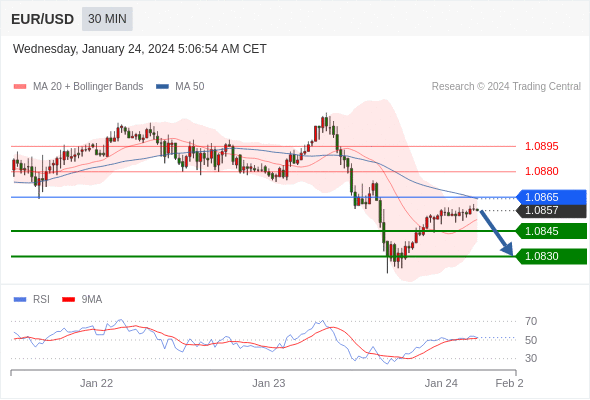
Task: Click the RSI 70 level label
Action: (x=531, y=321)
